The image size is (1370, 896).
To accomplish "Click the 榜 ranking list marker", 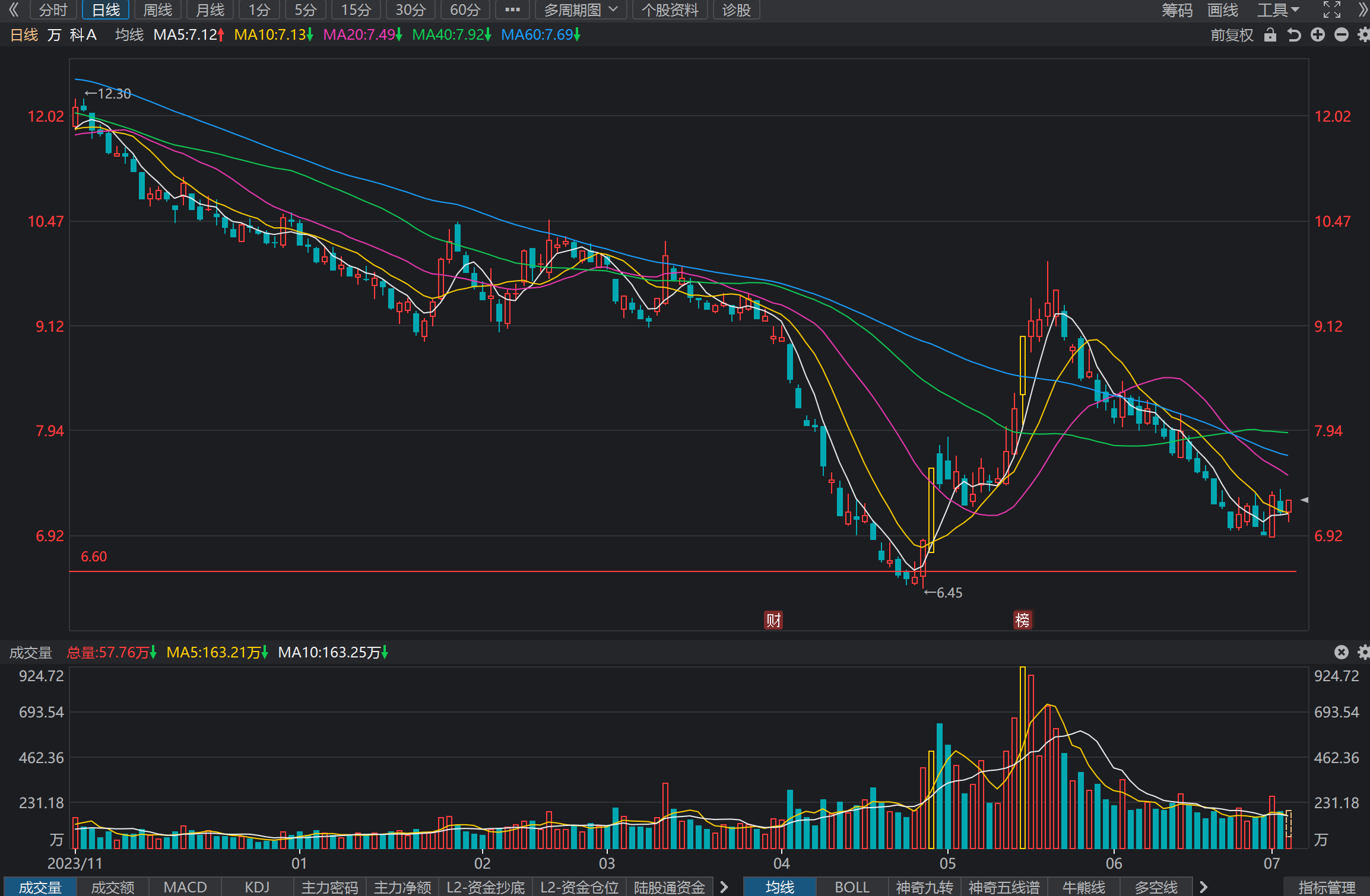I will 1022,620.
